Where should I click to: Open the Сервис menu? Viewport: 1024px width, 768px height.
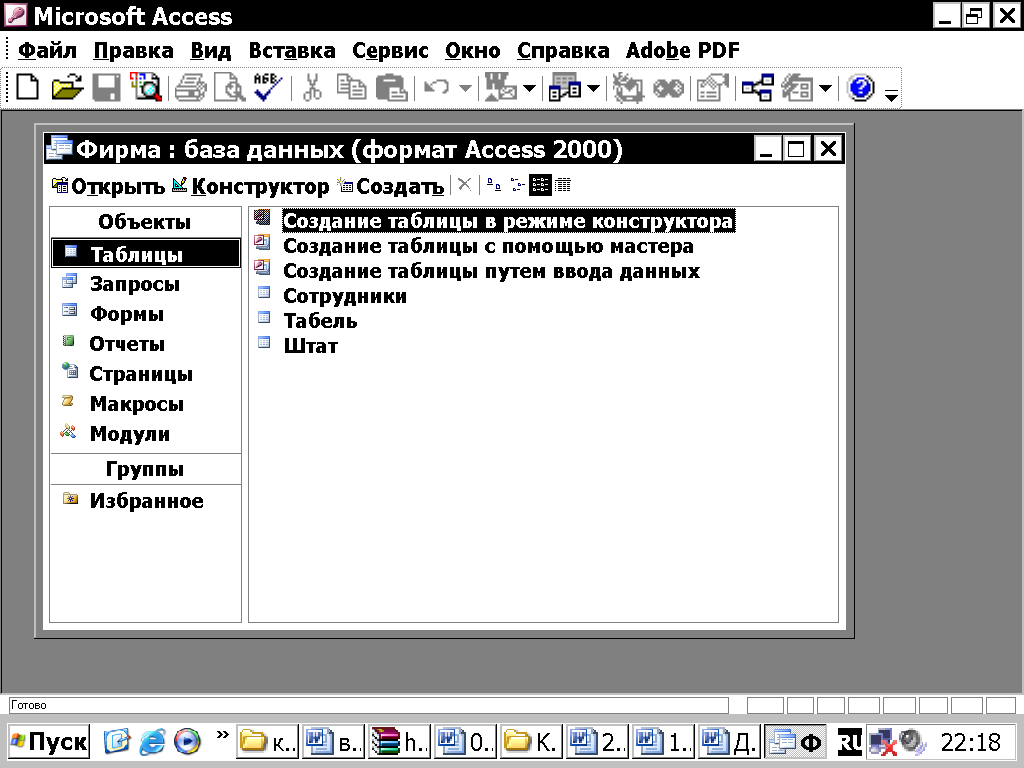390,50
